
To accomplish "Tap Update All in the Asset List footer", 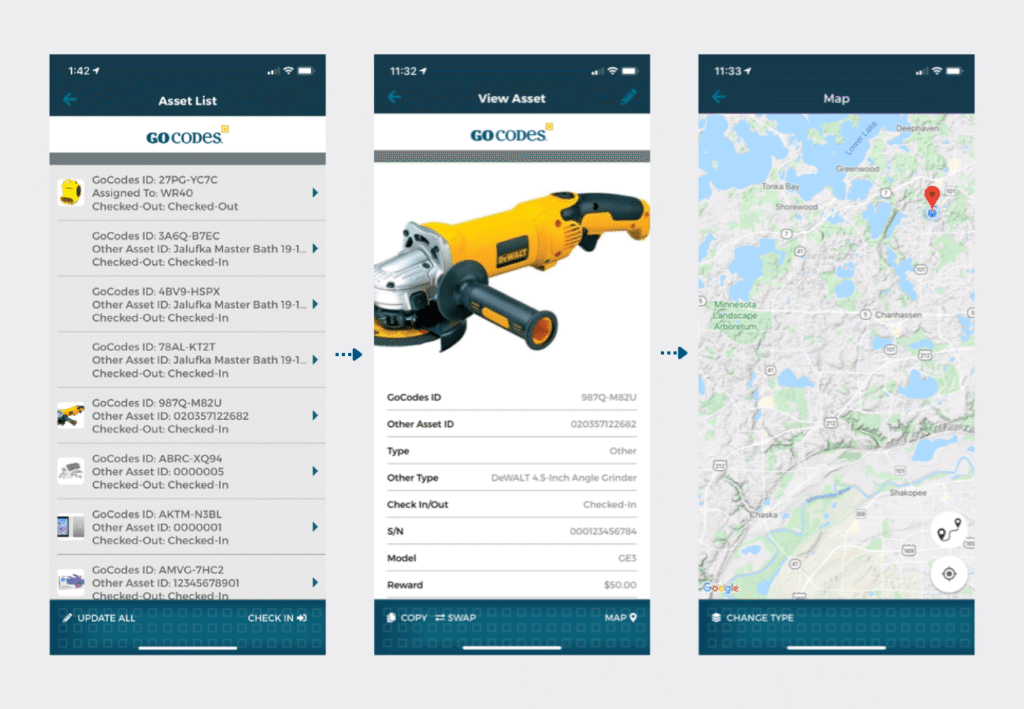I will point(99,618).
